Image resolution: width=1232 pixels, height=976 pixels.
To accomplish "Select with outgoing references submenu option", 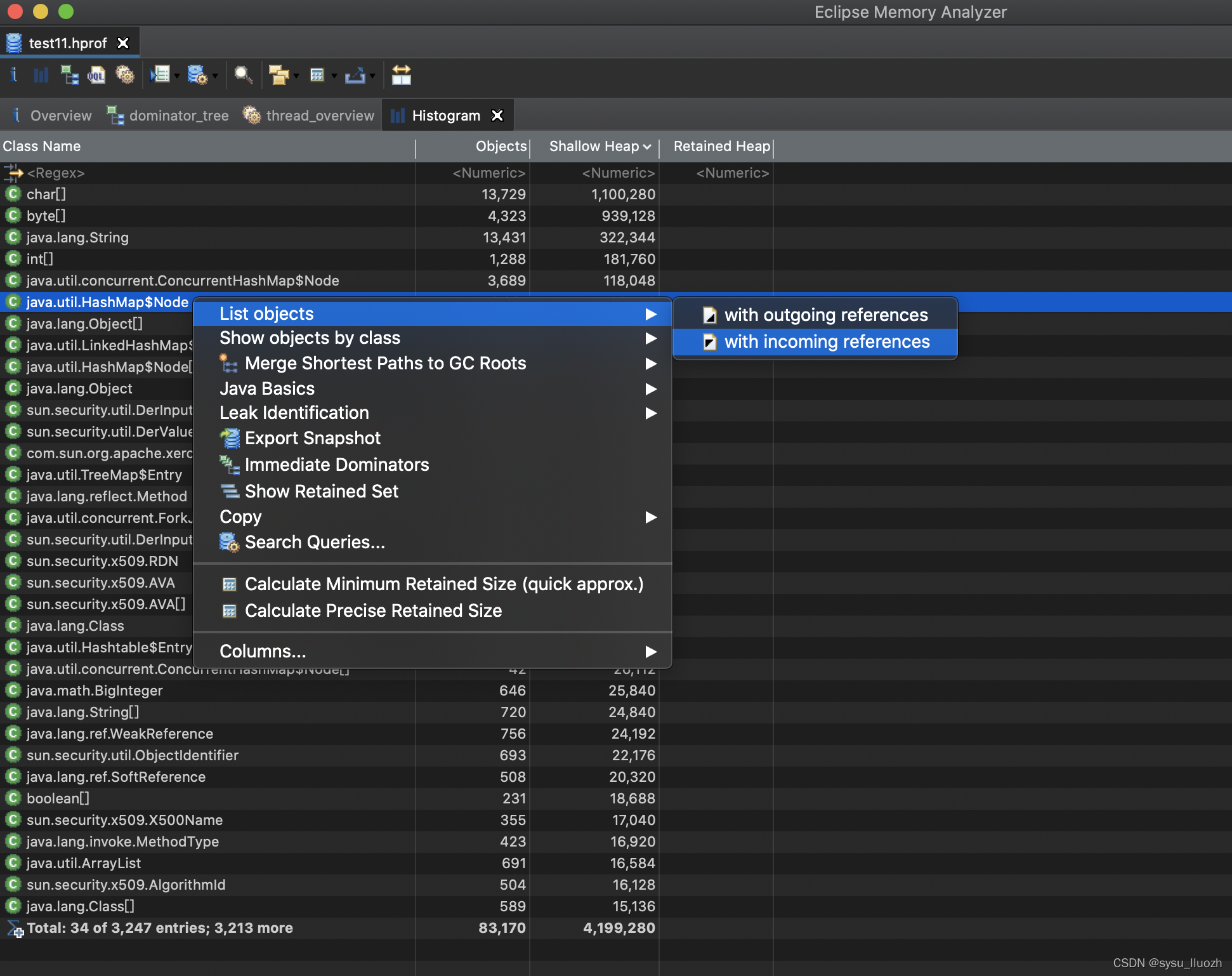I will click(815, 315).
